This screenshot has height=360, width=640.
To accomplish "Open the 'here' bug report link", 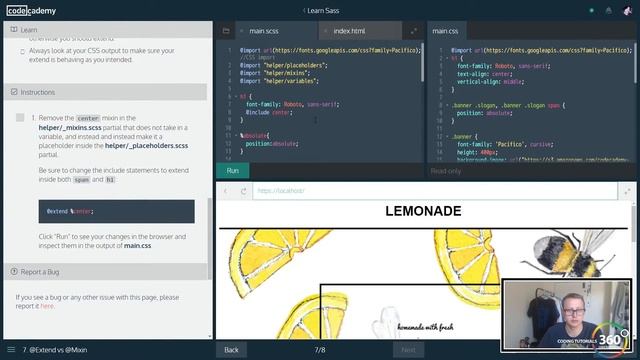I will pos(47,306).
